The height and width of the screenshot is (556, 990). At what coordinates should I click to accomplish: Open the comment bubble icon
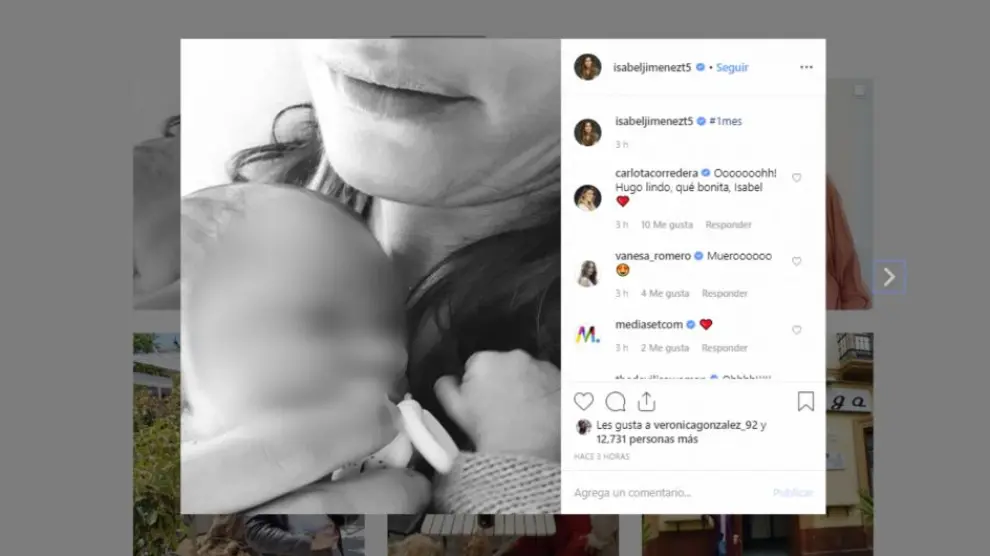coord(615,401)
